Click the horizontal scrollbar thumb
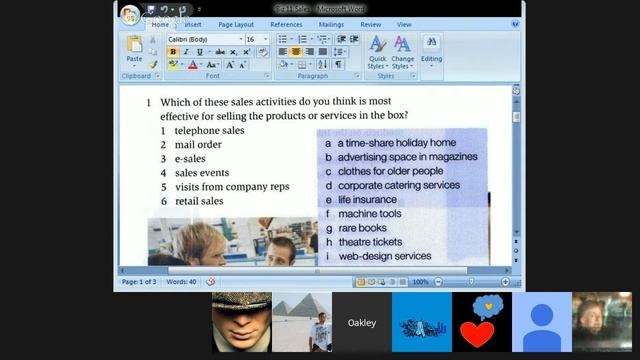640x360 pixels. coord(318,270)
